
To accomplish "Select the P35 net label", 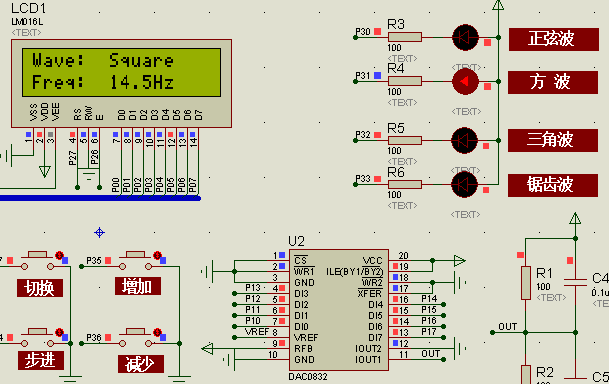I will point(94,261).
